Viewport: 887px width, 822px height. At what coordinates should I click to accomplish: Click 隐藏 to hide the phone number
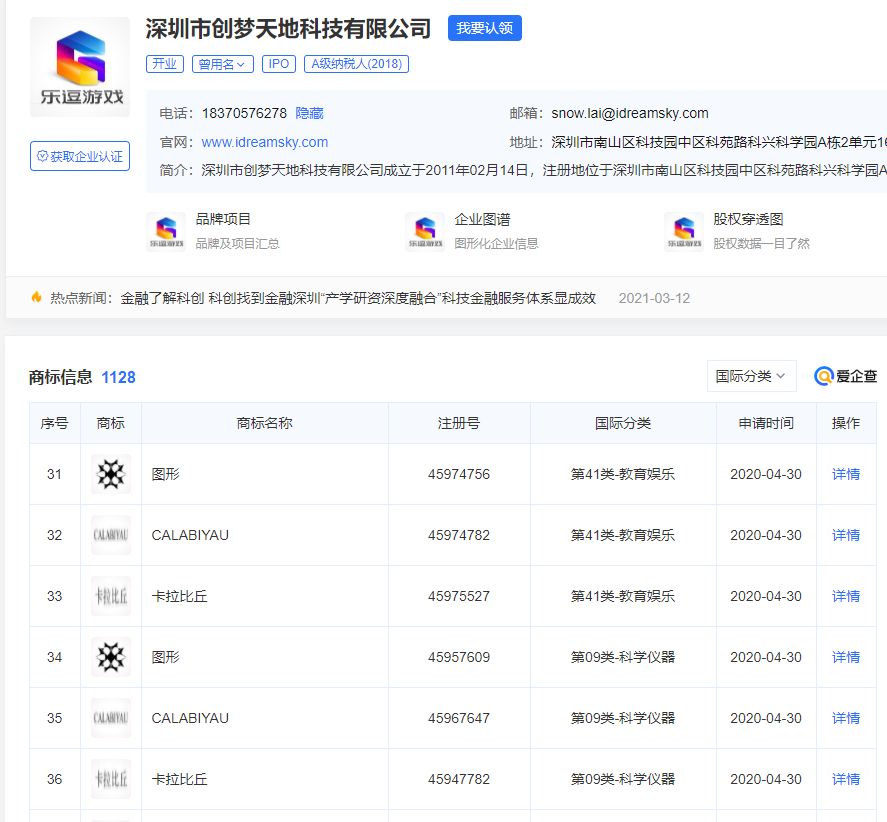pos(309,113)
